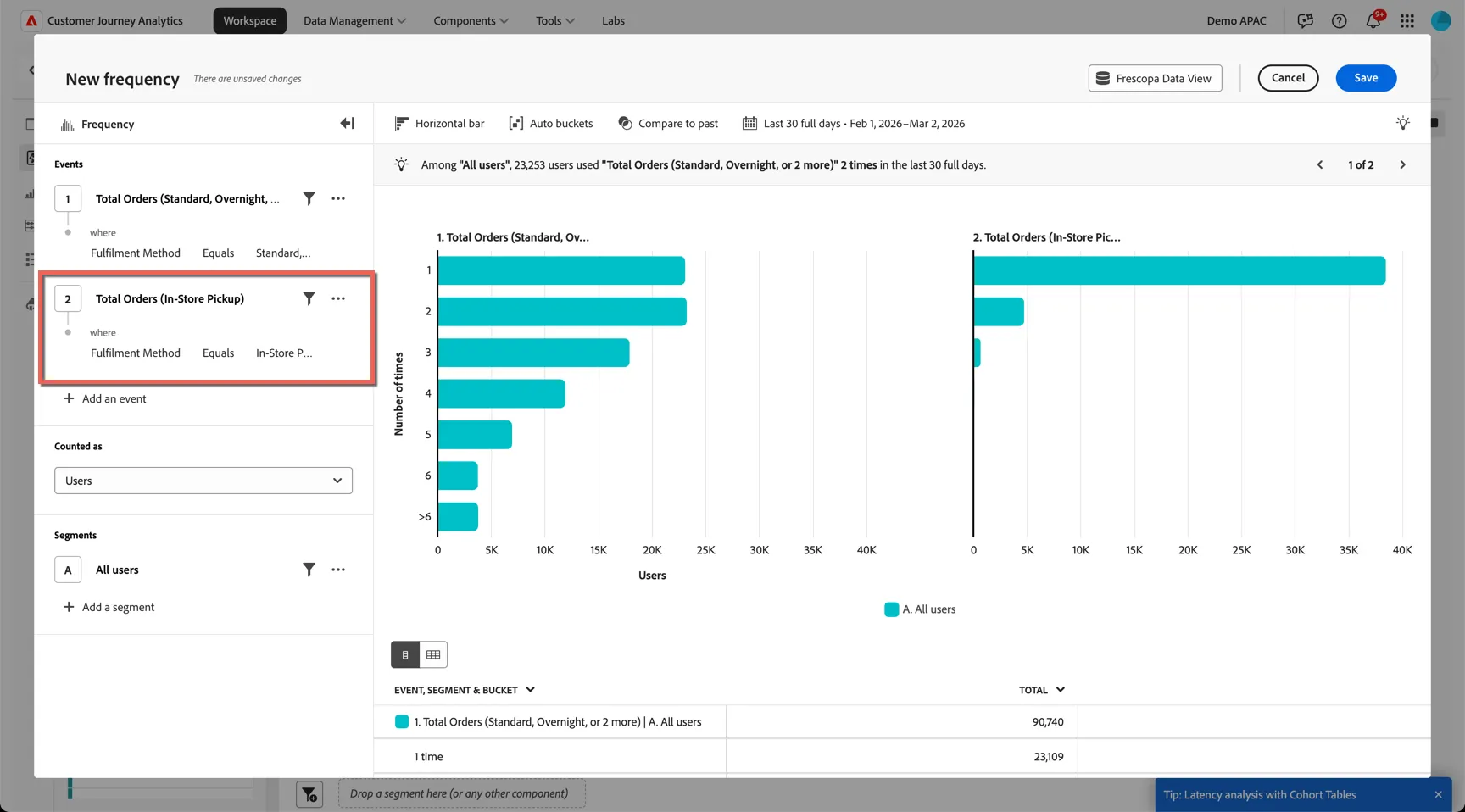Open the Labs menu item
Viewport: 1465px width, 812px height.
click(x=613, y=20)
